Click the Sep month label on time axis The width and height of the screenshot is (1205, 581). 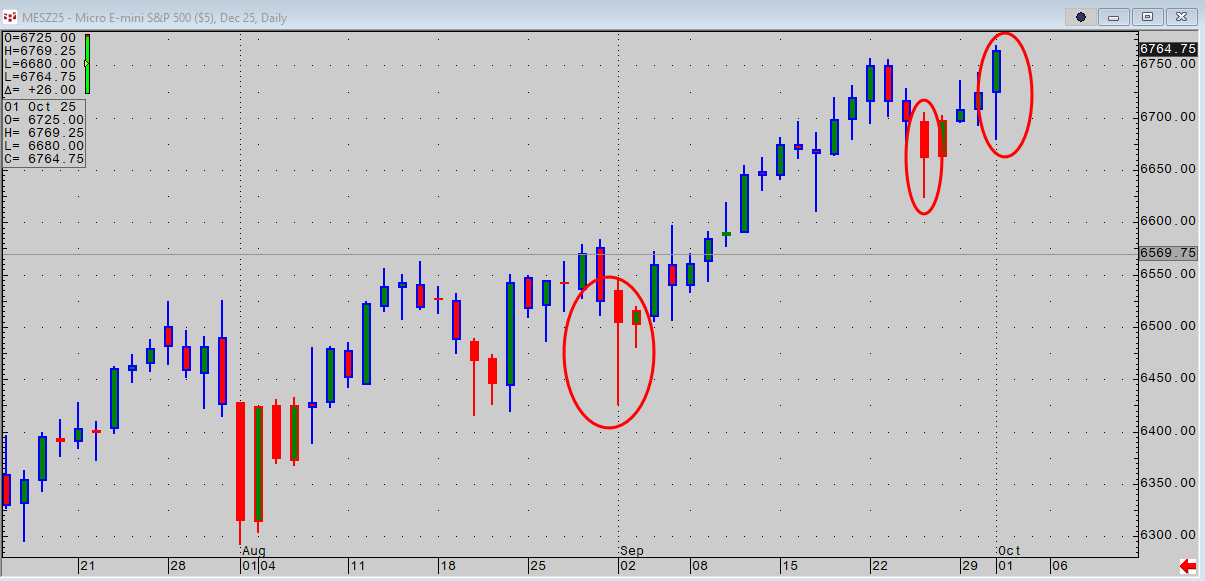coord(632,551)
